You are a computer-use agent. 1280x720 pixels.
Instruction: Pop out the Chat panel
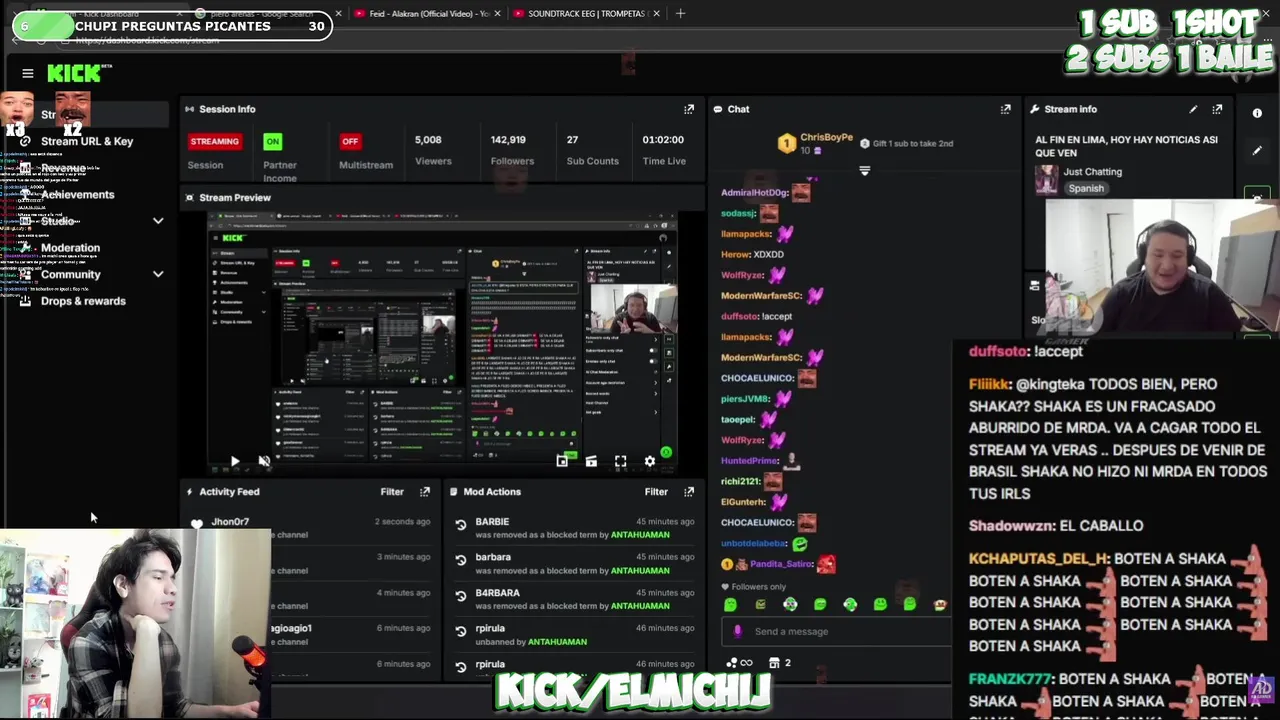(x=1005, y=109)
